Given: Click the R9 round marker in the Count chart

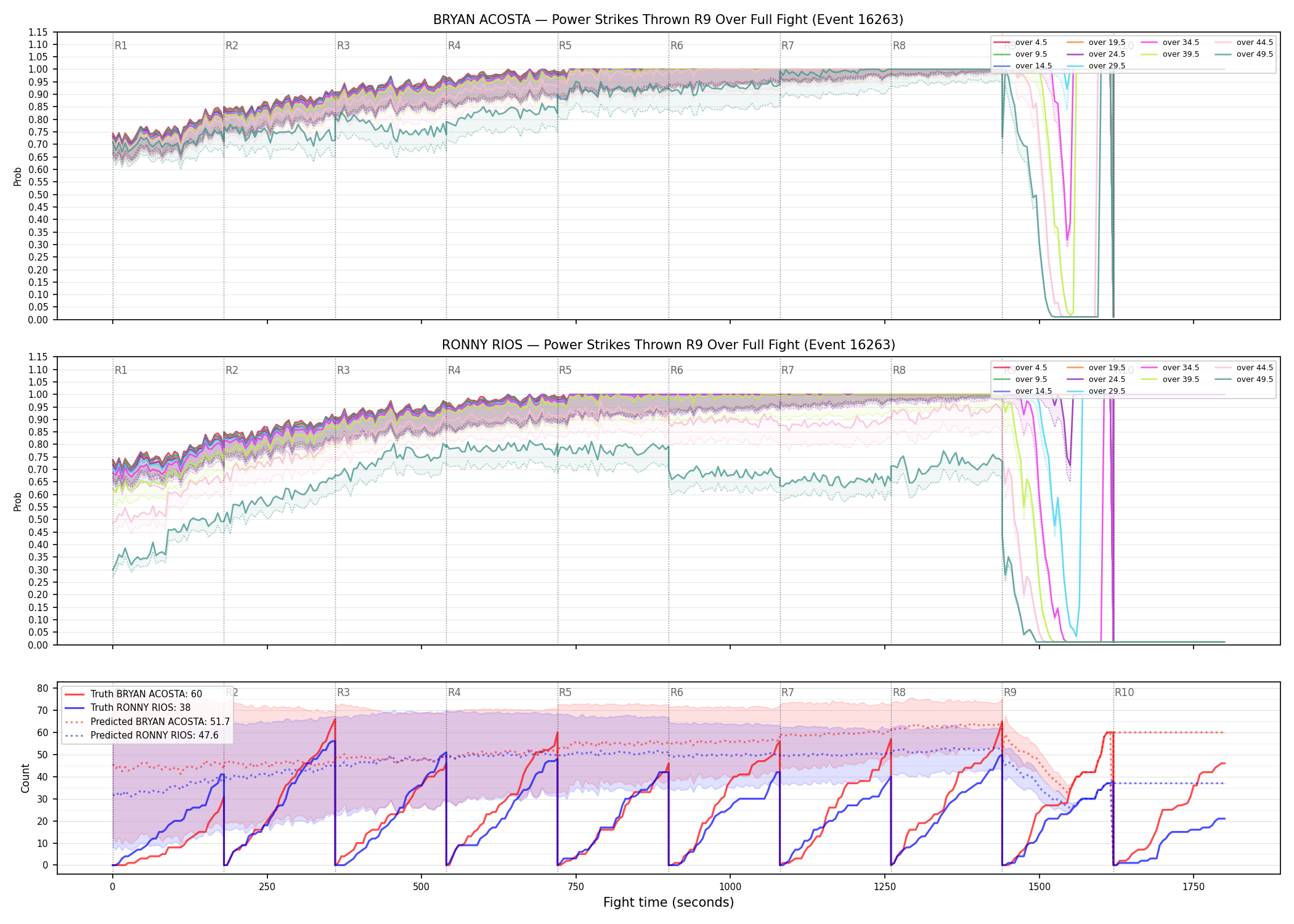Looking at the screenshot, I should pyautogui.click(x=1010, y=692).
